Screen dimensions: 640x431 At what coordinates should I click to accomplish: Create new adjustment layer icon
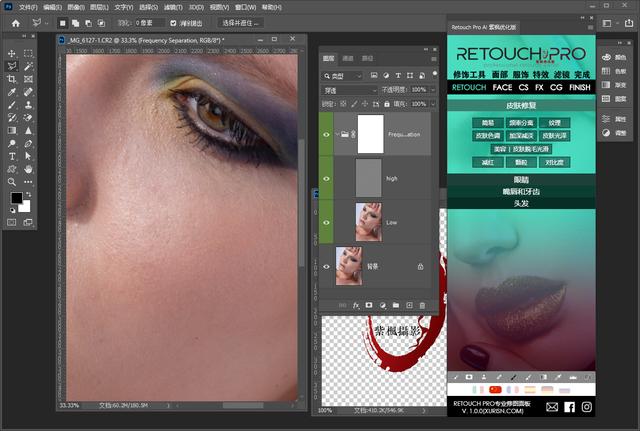pos(382,305)
